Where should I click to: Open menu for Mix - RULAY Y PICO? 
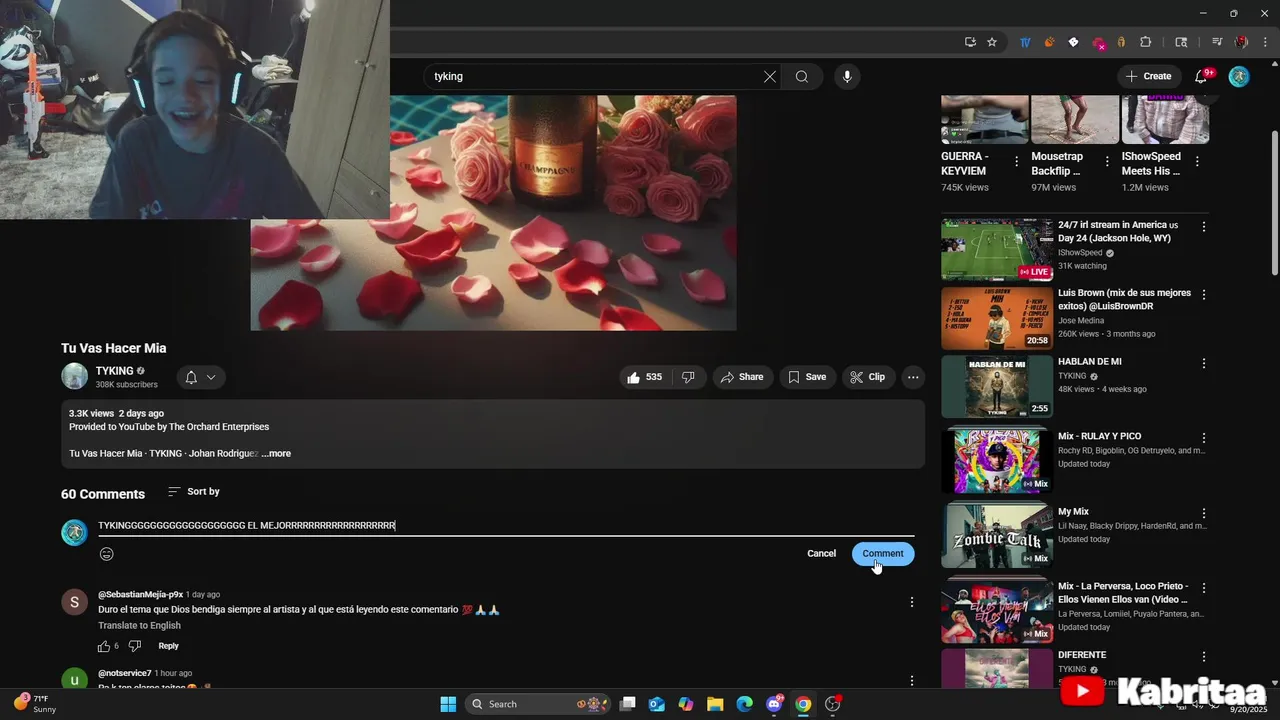pos(1204,438)
